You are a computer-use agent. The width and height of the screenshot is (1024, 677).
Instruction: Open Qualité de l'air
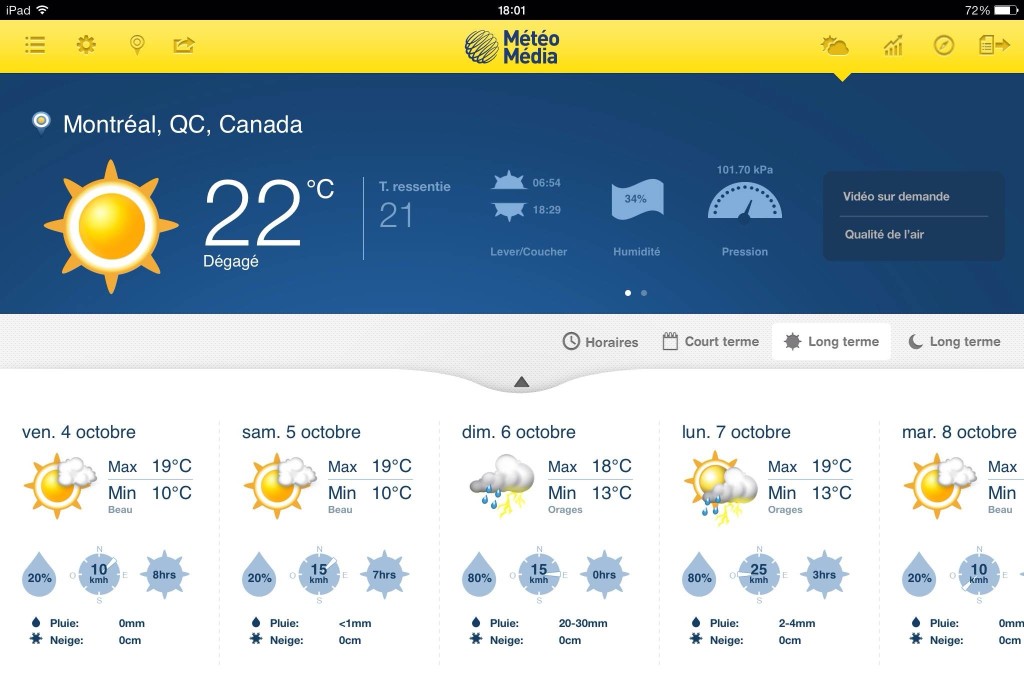(x=884, y=235)
